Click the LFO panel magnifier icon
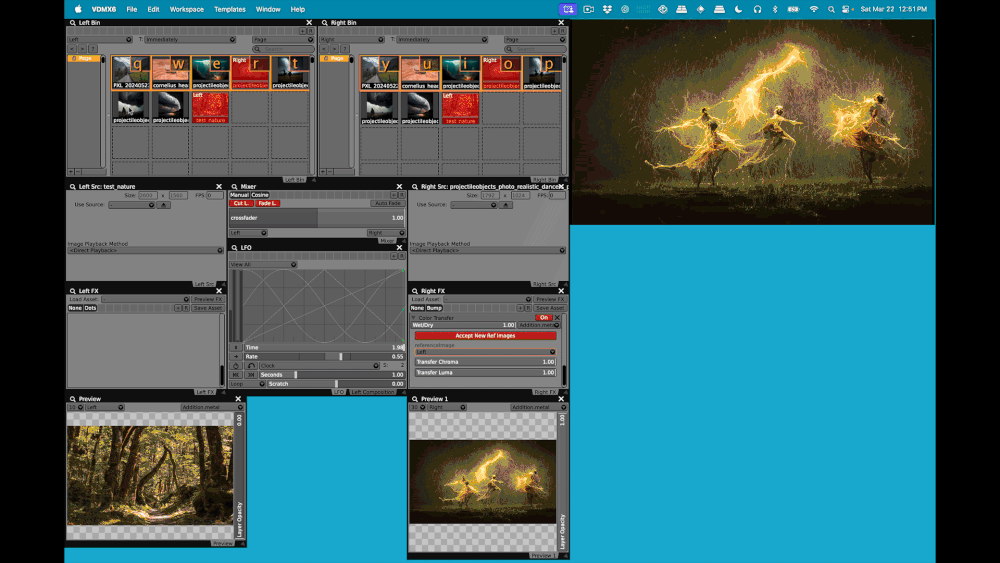1000x563 pixels. point(234,247)
